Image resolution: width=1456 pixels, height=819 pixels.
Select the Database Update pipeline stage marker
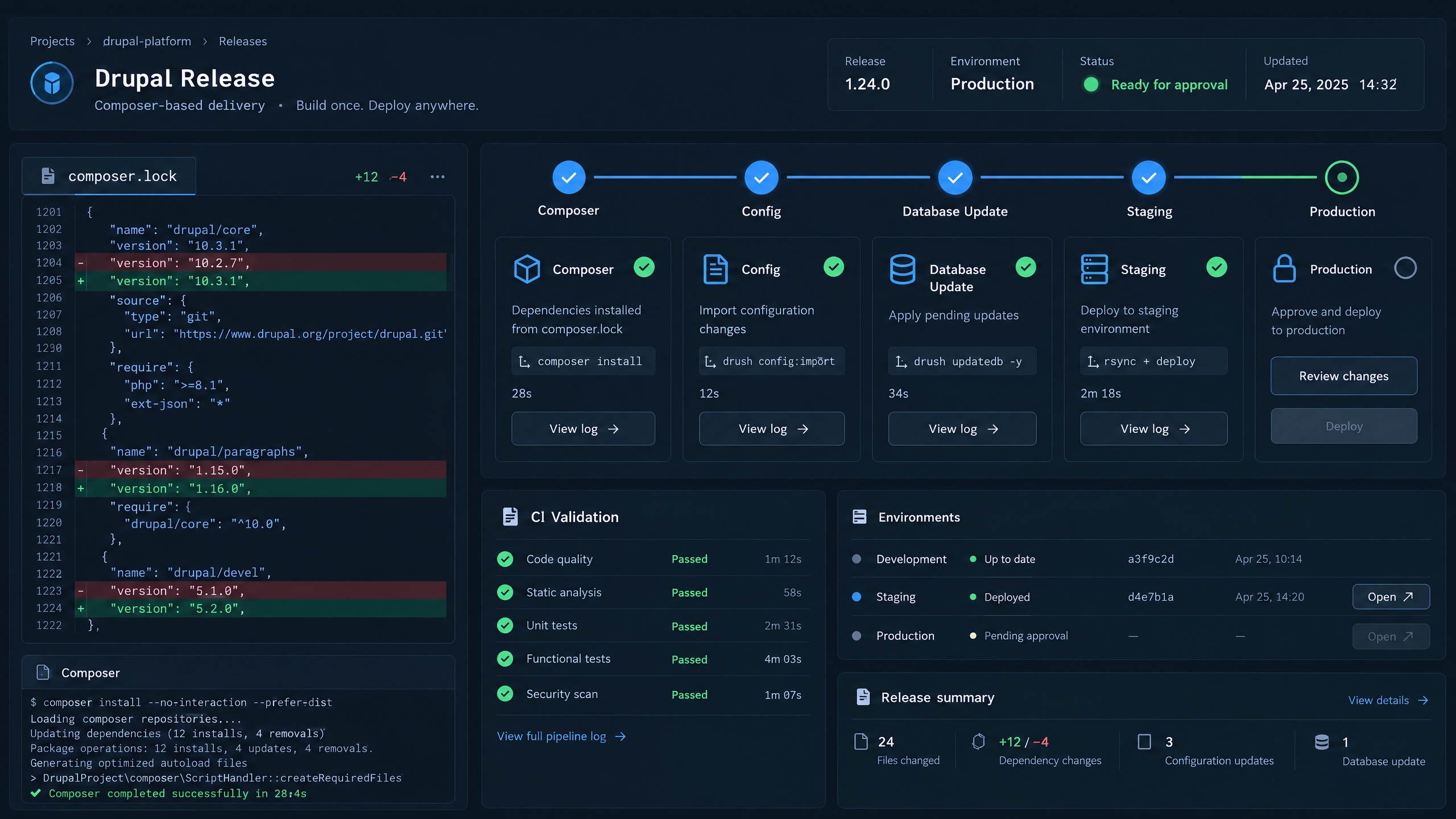point(955,177)
